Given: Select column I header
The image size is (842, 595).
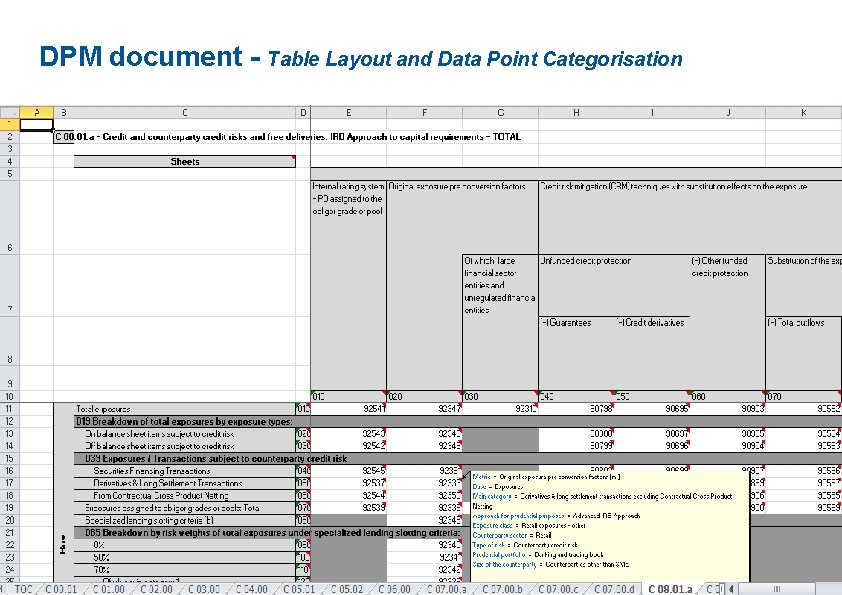Looking at the screenshot, I should point(652,112).
